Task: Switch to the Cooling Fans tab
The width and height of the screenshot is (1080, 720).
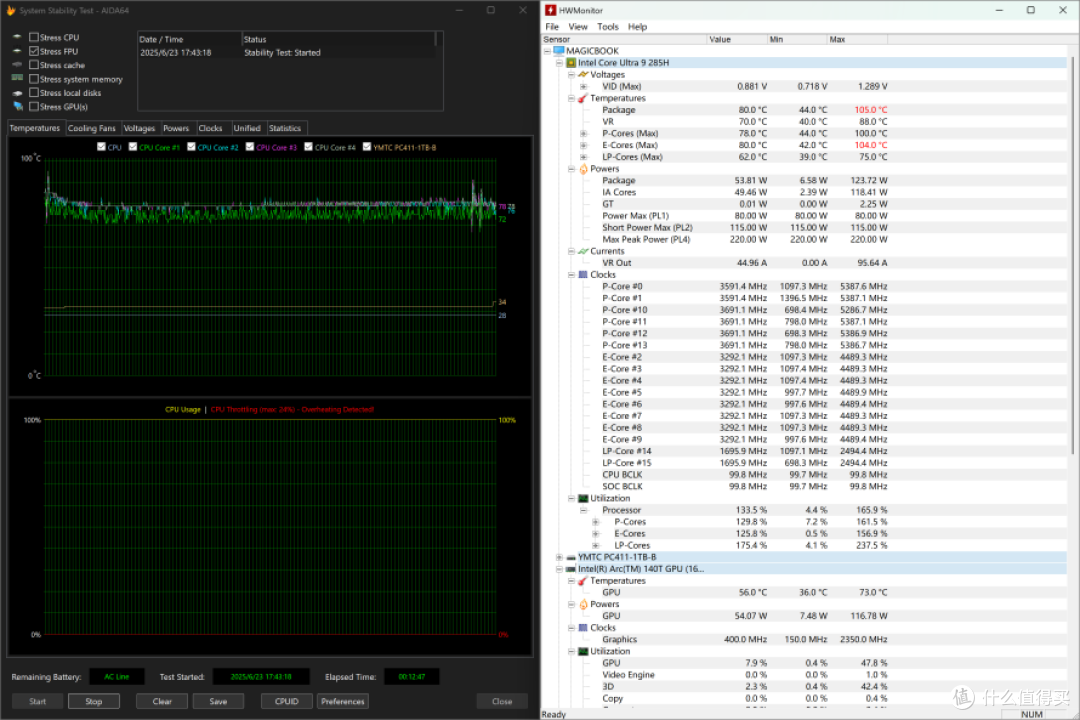Action: 92,128
